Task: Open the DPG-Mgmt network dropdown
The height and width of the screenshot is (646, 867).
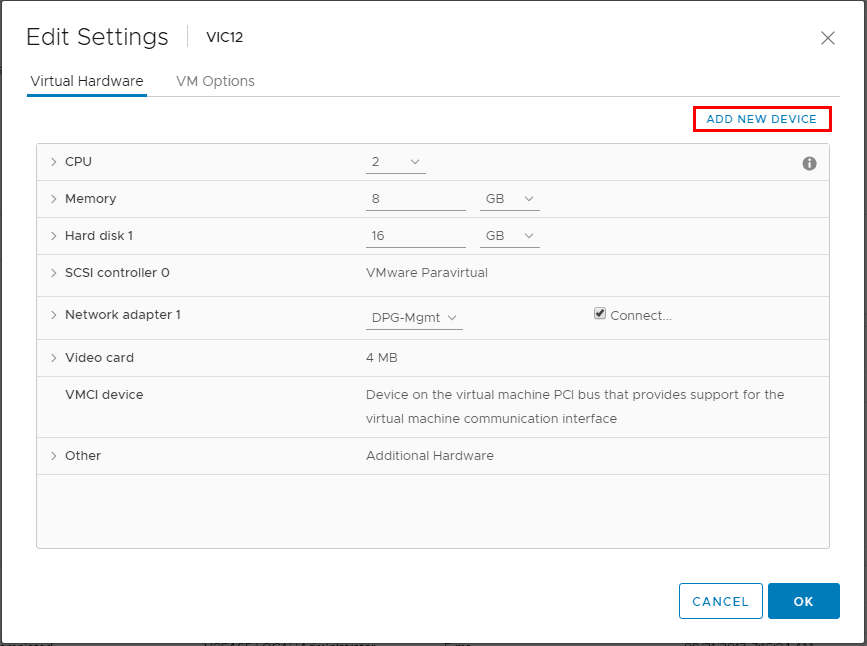Action: click(414, 318)
